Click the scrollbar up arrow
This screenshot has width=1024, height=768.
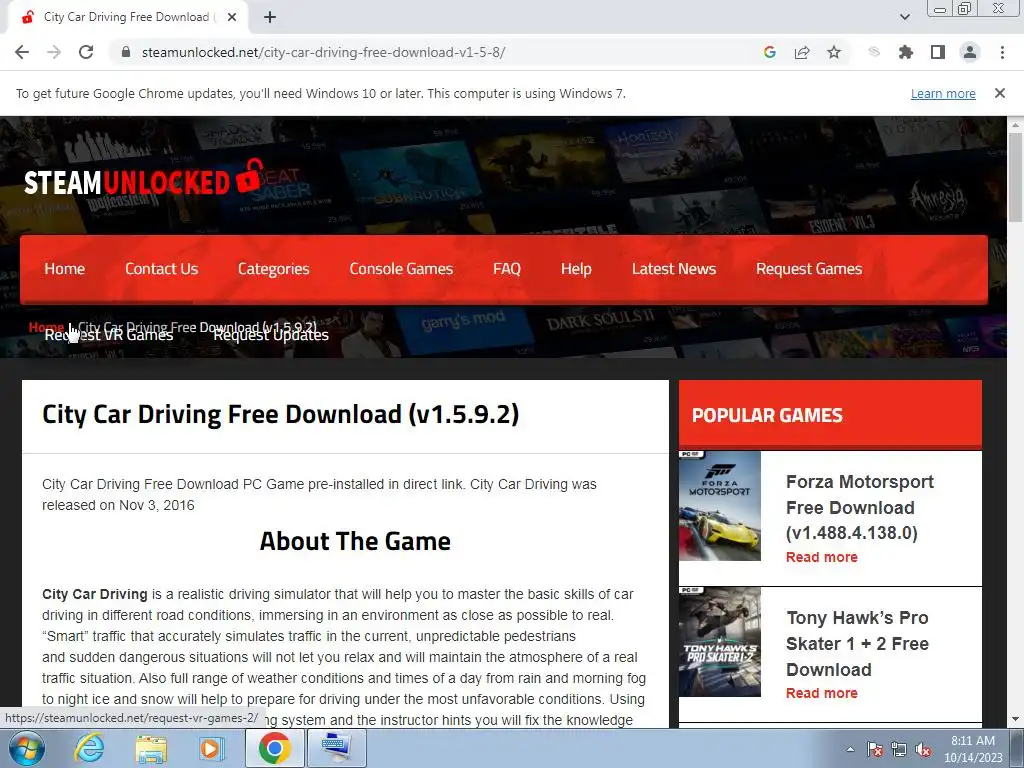pos(1015,124)
